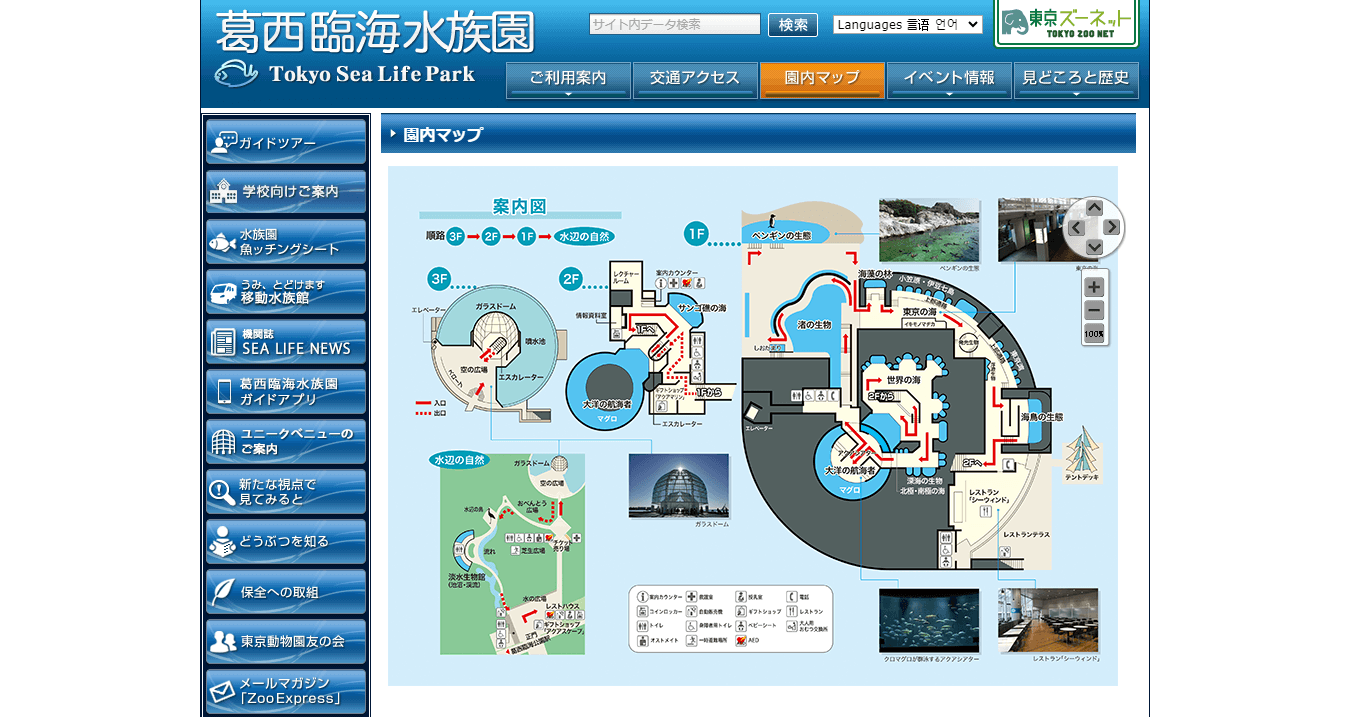Image resolution: width=1348 pixels, height=717 pixels.
Task: Click the glass dome photo thumbnail
Action: pos(678,486)
